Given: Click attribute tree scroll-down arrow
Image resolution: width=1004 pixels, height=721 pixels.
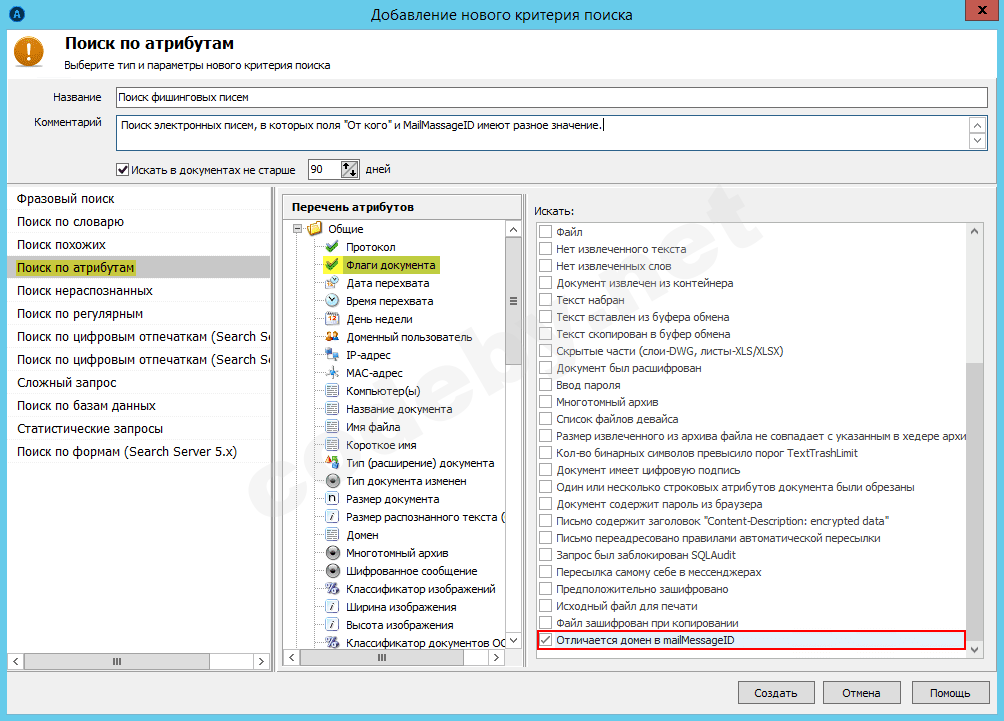Looking at the screenshot, I should [x=513, y=640].
